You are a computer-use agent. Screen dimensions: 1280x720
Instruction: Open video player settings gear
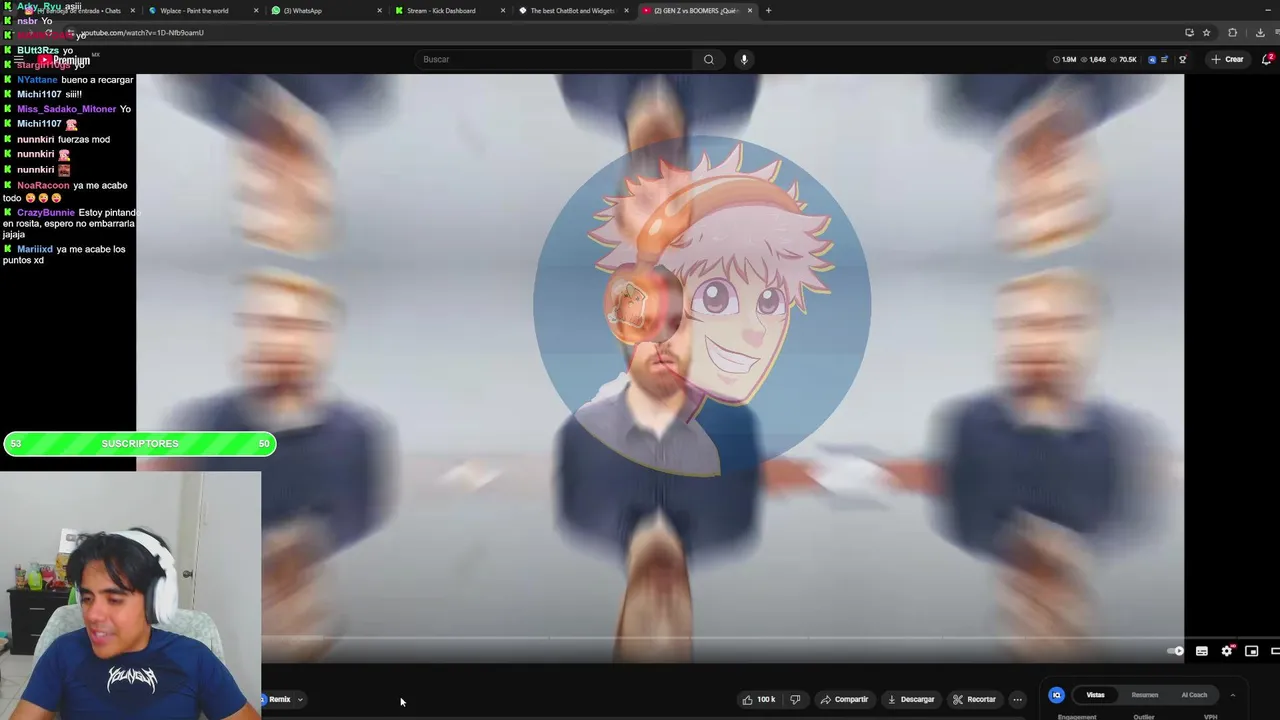point(1227,651)
